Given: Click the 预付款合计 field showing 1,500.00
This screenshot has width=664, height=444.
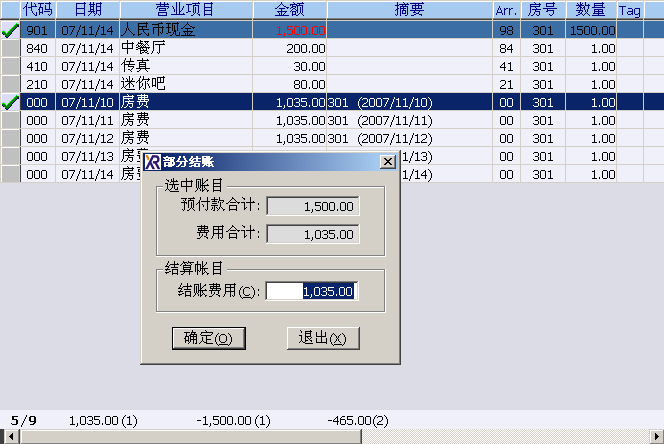Looking at the screenshot, I should 312,206.
